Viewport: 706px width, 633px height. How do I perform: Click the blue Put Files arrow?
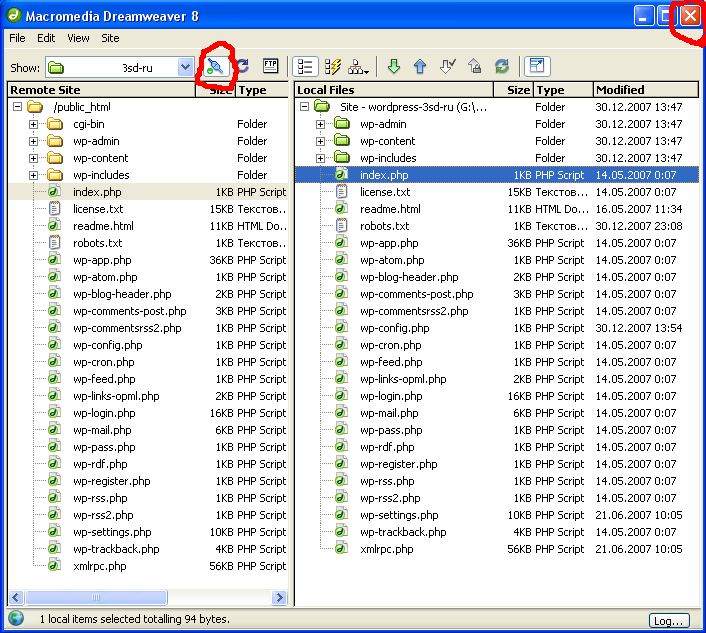click(420, 67)
